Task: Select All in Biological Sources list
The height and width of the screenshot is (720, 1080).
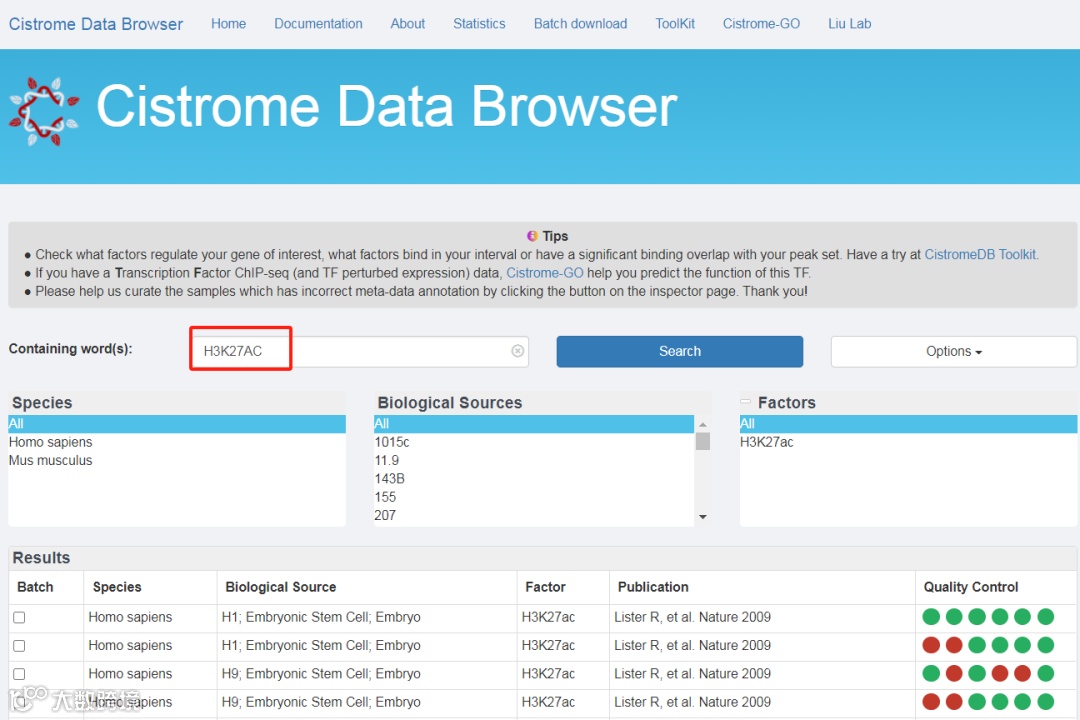Action: point(534,424)
